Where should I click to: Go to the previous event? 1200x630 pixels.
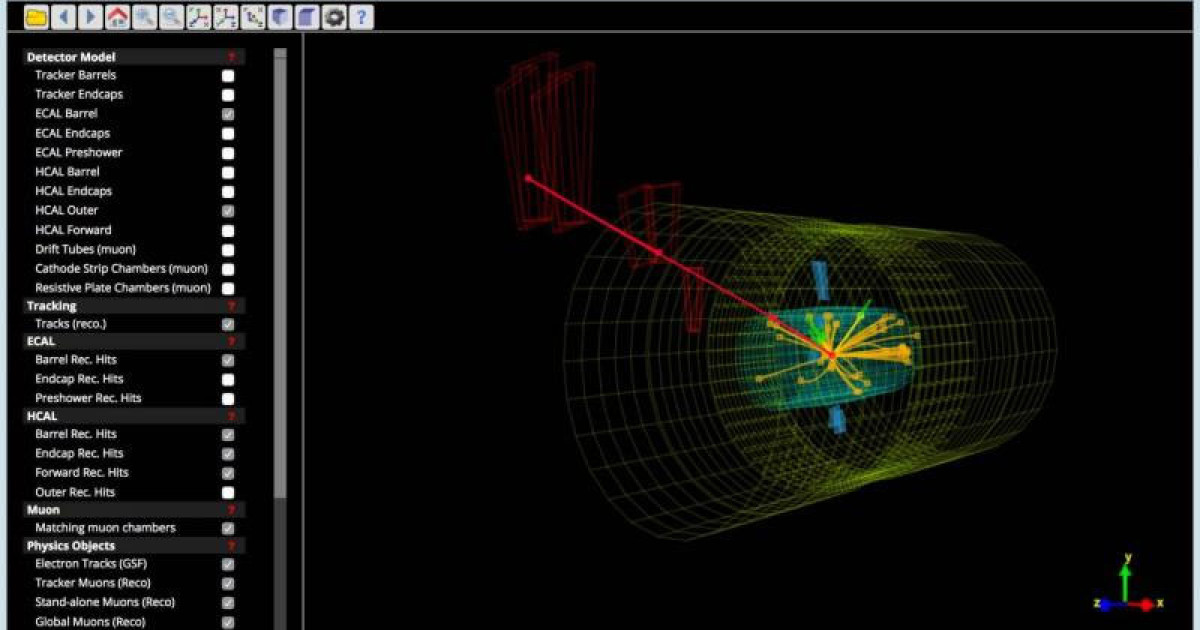pyautogui.click(x=64, y=16)
